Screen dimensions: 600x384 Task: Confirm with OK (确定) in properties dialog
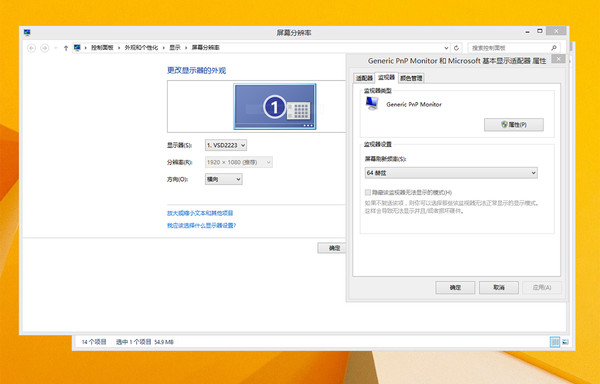coord(455,287)
